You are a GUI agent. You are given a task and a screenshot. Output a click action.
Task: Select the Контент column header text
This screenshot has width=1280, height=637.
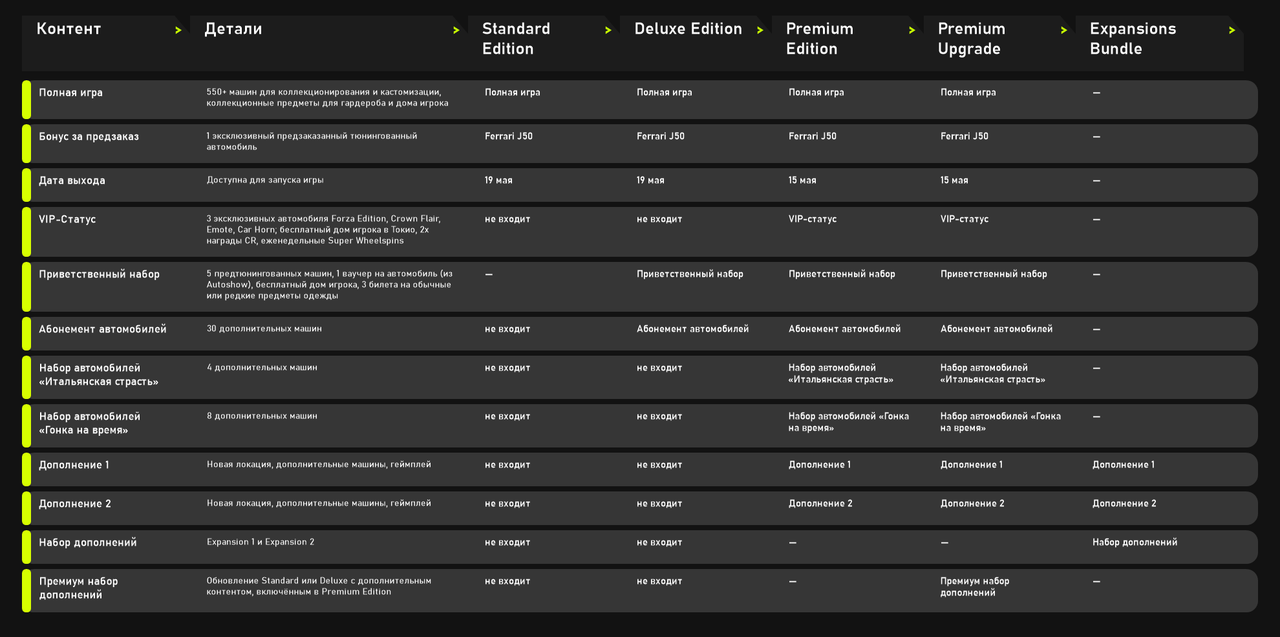click(x=69, y=29)
